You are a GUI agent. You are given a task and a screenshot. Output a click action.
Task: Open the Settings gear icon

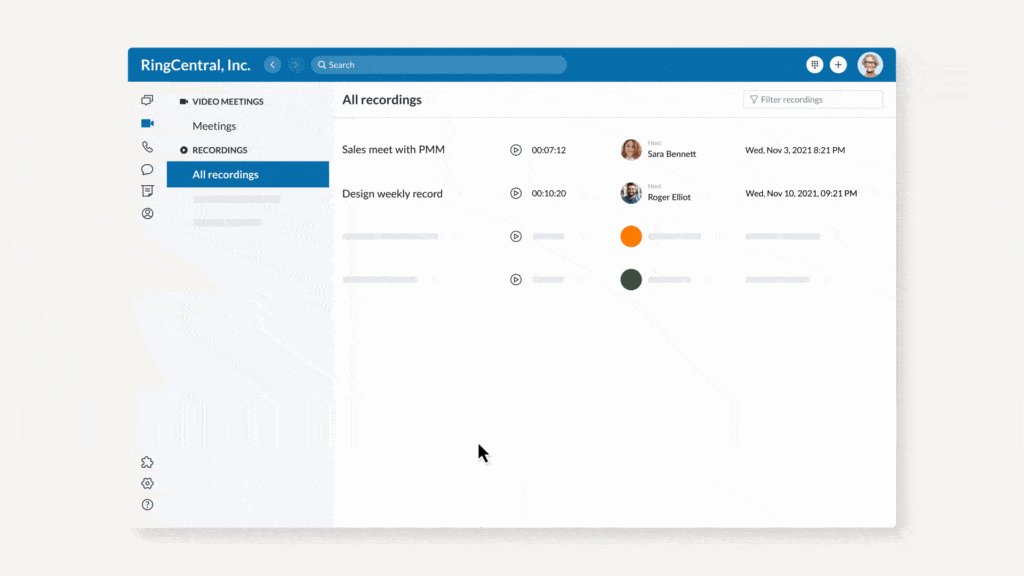(147, 483)
